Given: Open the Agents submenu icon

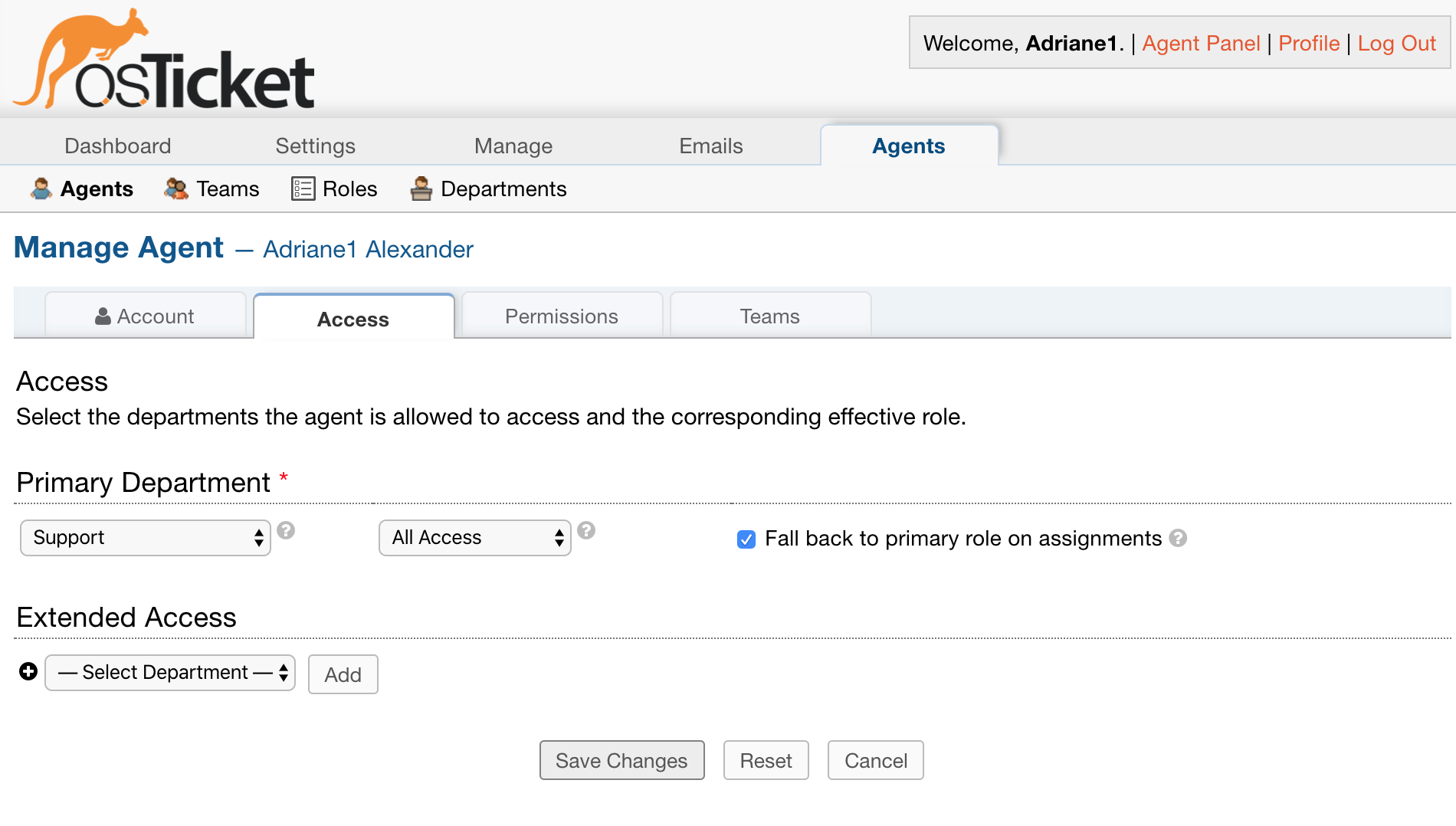Looking at the screenshot, I should click(41, 188).
